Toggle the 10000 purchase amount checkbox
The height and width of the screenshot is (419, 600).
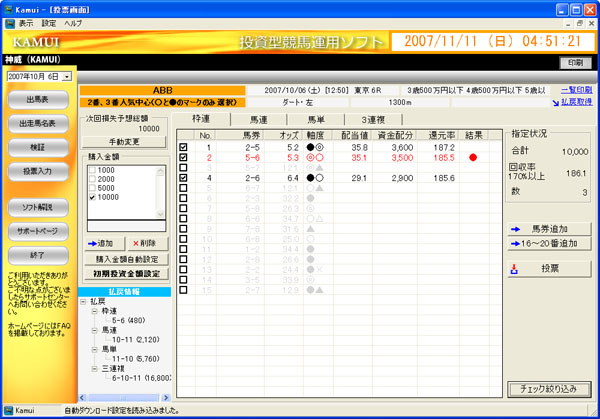(93, 198)
